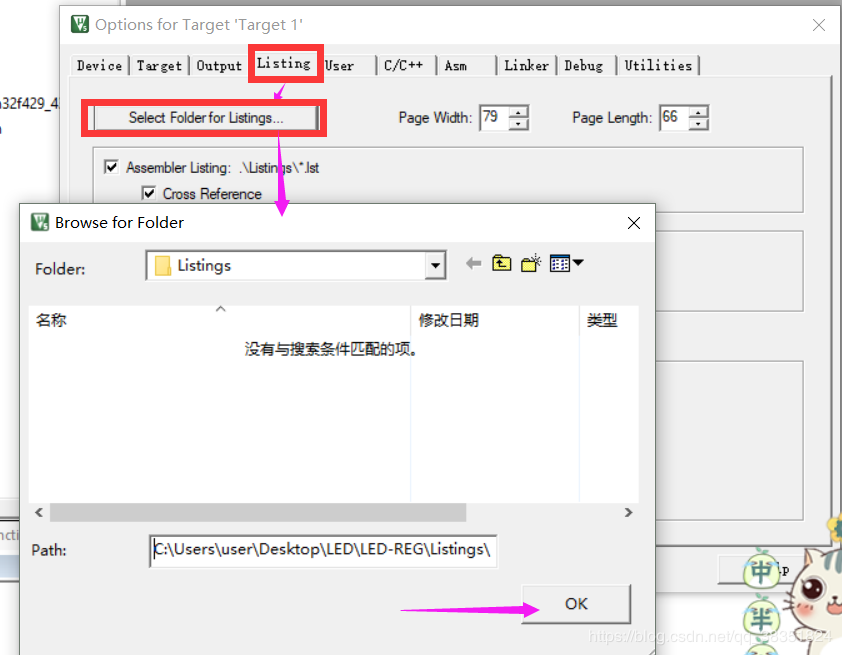Toggle the Cross Reference checkbox
842x655 pixels.
tap(149, 193)
